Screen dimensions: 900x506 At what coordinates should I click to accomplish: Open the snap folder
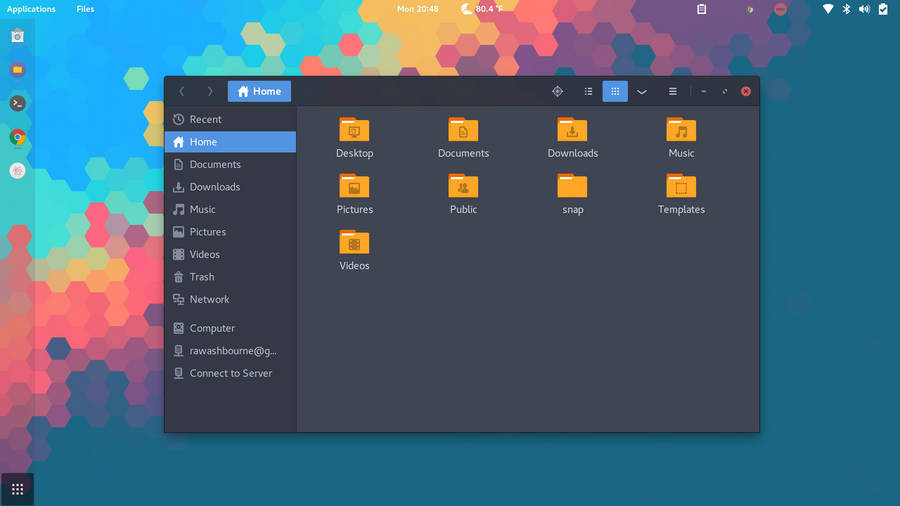tap(572, 187)
